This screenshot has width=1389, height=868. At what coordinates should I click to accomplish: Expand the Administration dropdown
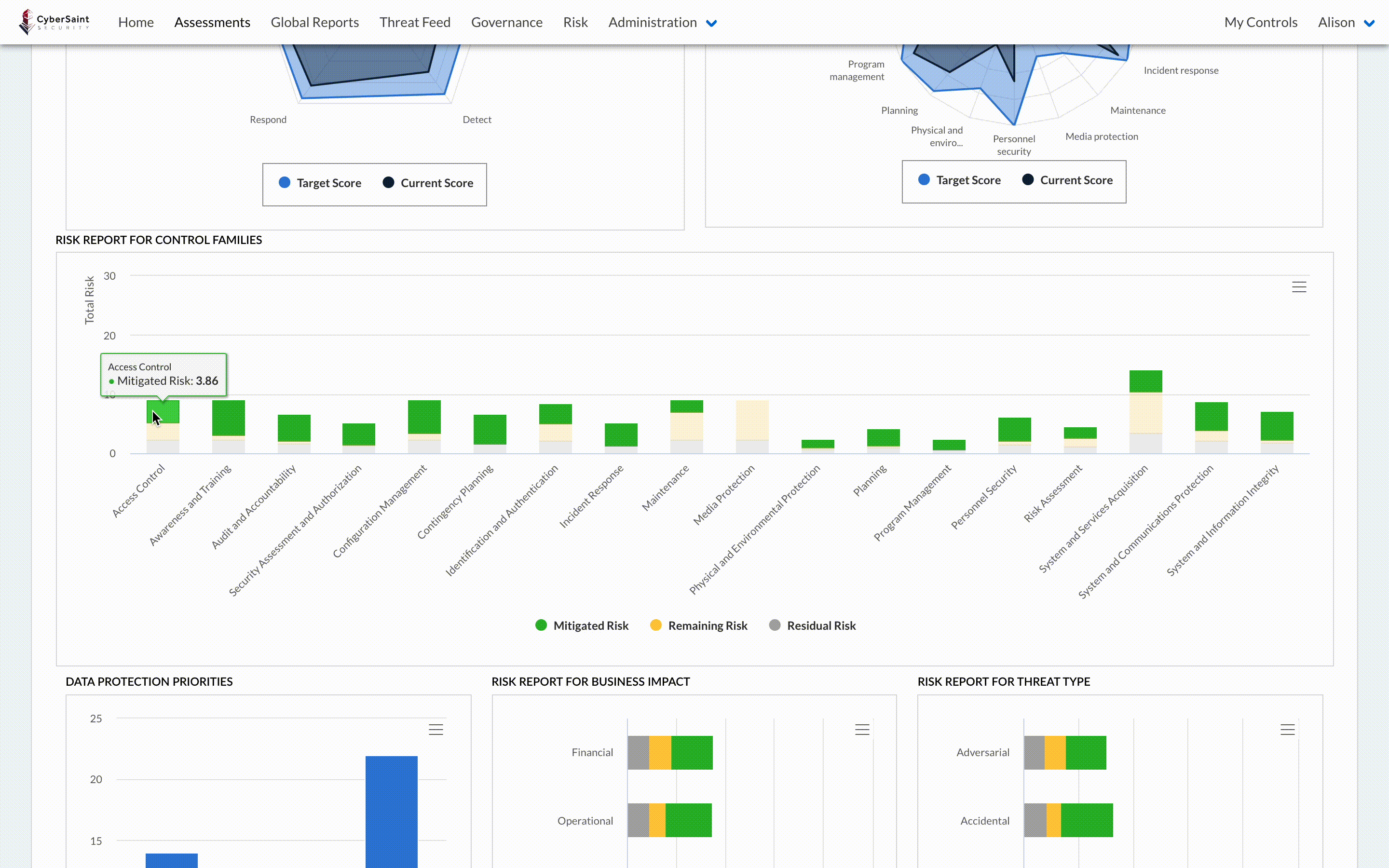(x=662, y=22)
